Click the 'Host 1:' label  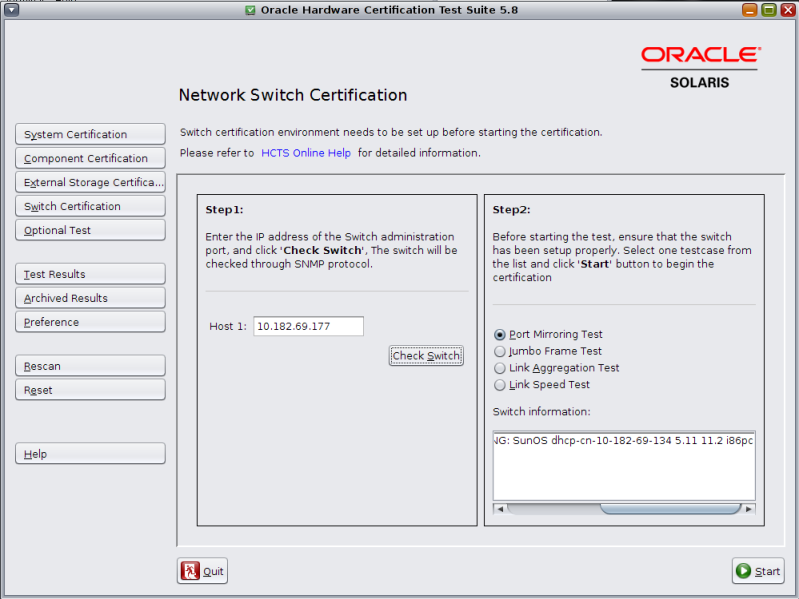tap(228, 326)
